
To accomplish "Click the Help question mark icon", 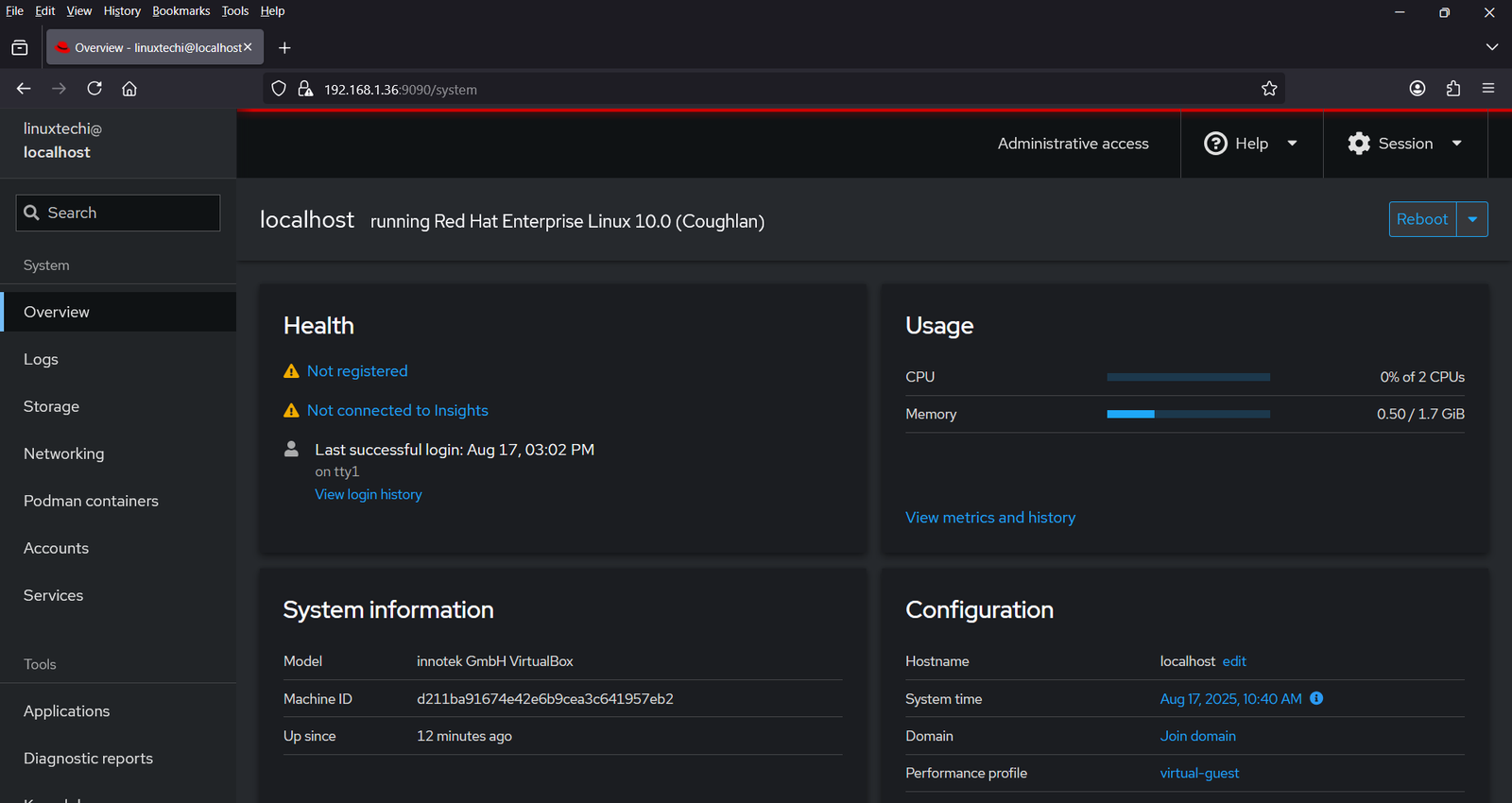I will (x=1215, y=144).
